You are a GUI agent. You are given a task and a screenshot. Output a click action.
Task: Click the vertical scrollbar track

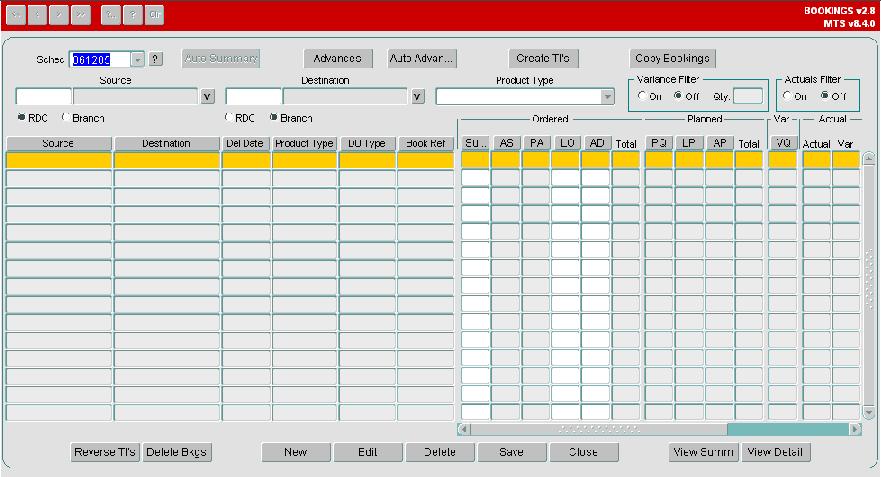(869, 285)
